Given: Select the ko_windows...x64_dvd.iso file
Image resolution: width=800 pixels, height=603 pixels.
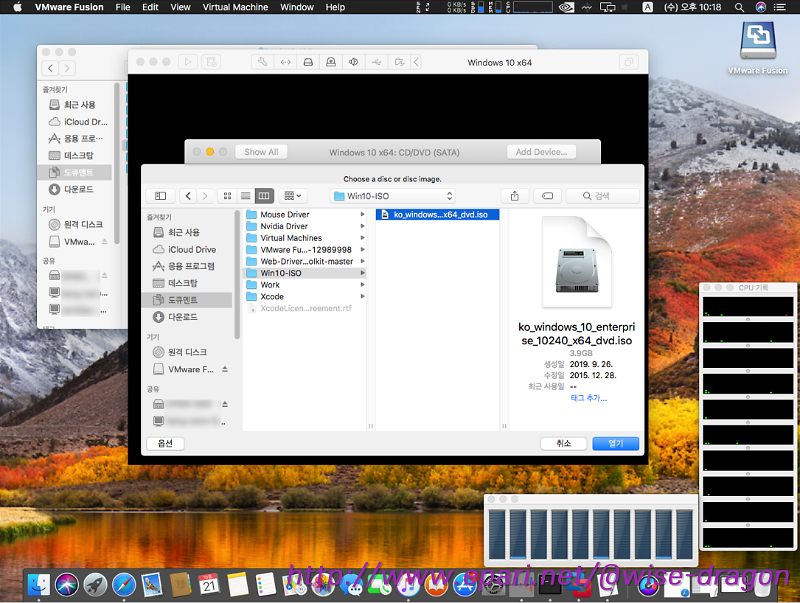Looking at the screenshot, I should tap(437, 214).
